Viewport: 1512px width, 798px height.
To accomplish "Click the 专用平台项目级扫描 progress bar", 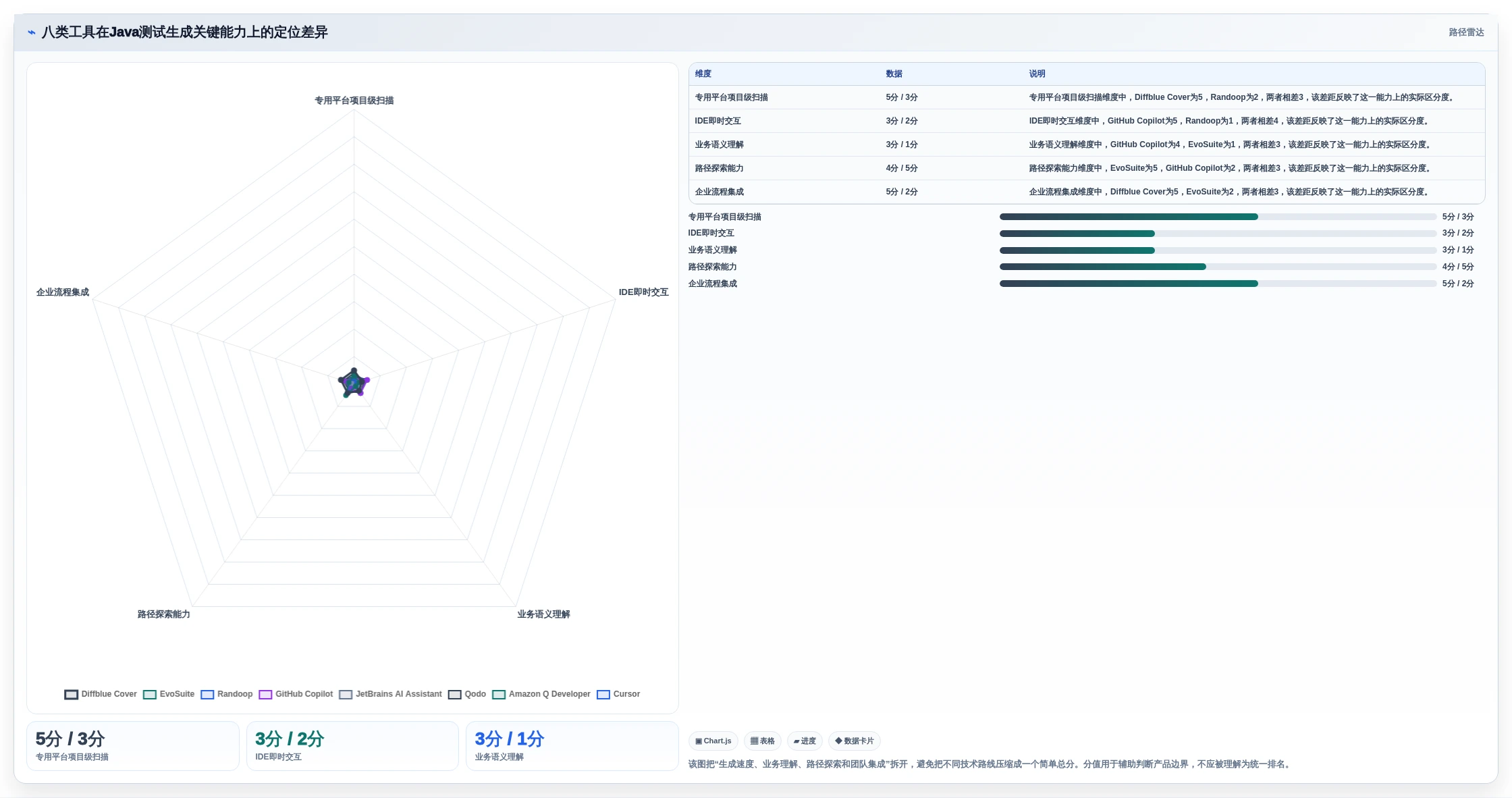I will [x=1218, y=217].
